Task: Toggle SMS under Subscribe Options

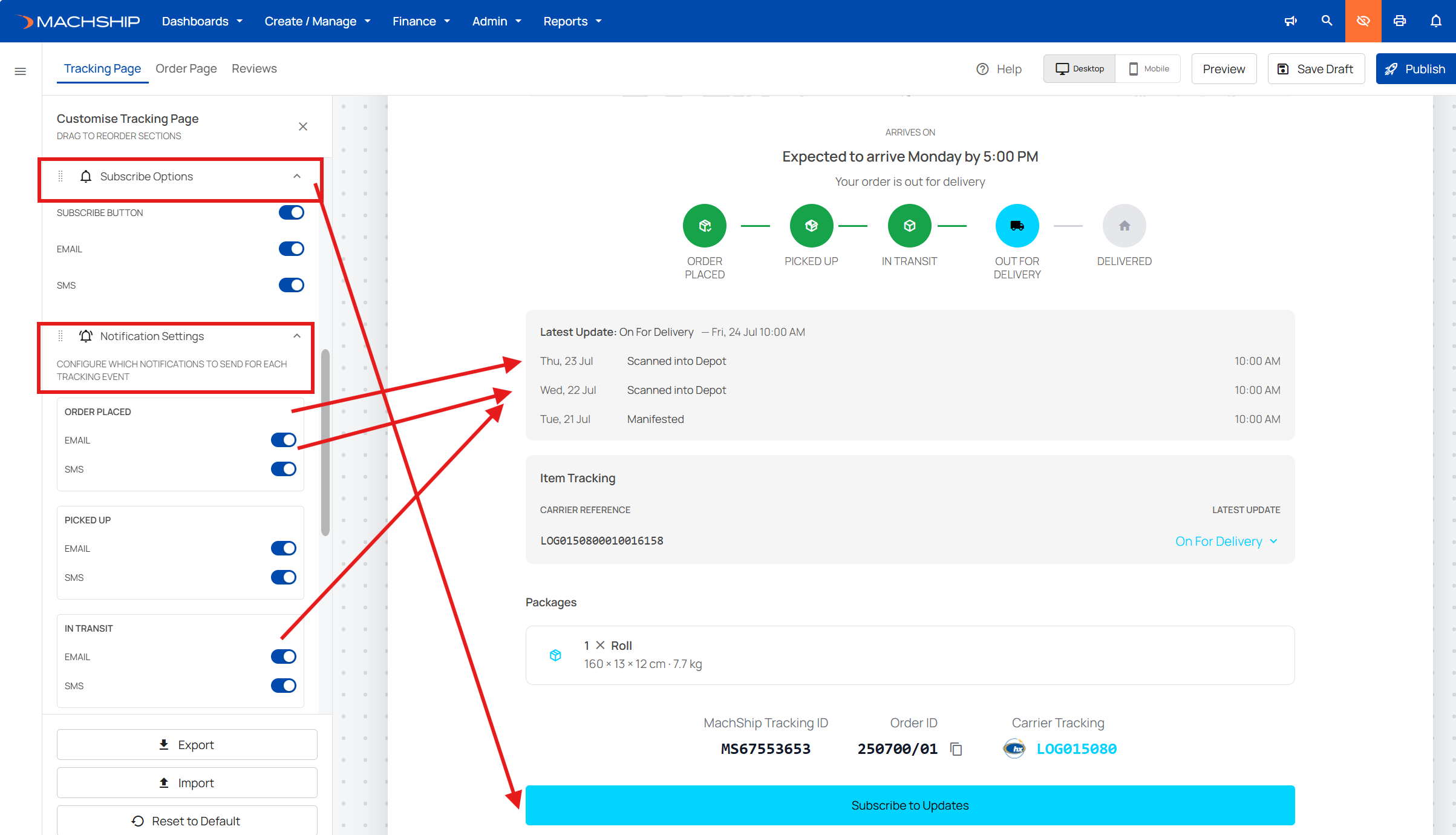Action: pos(291,286)
